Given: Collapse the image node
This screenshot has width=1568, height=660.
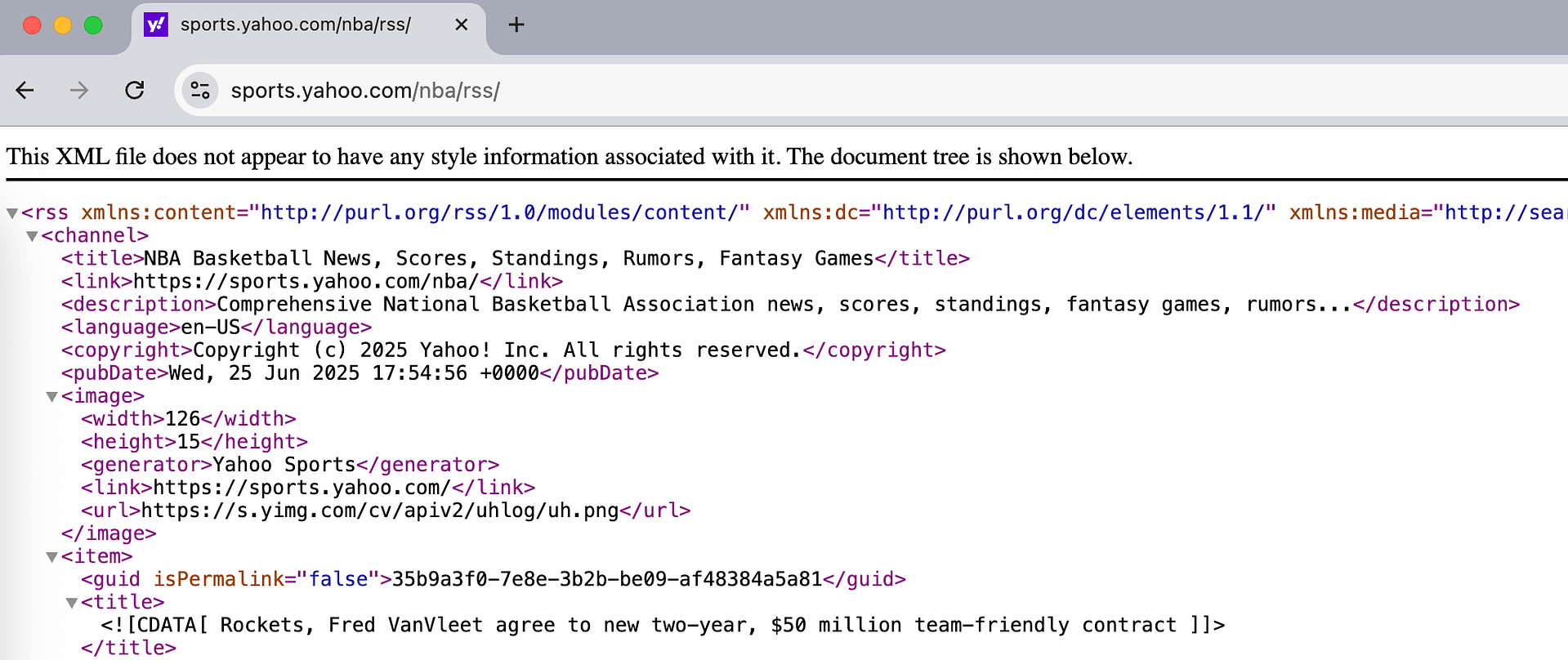Looking at the screenshot, I should click(x=51, y=396).
